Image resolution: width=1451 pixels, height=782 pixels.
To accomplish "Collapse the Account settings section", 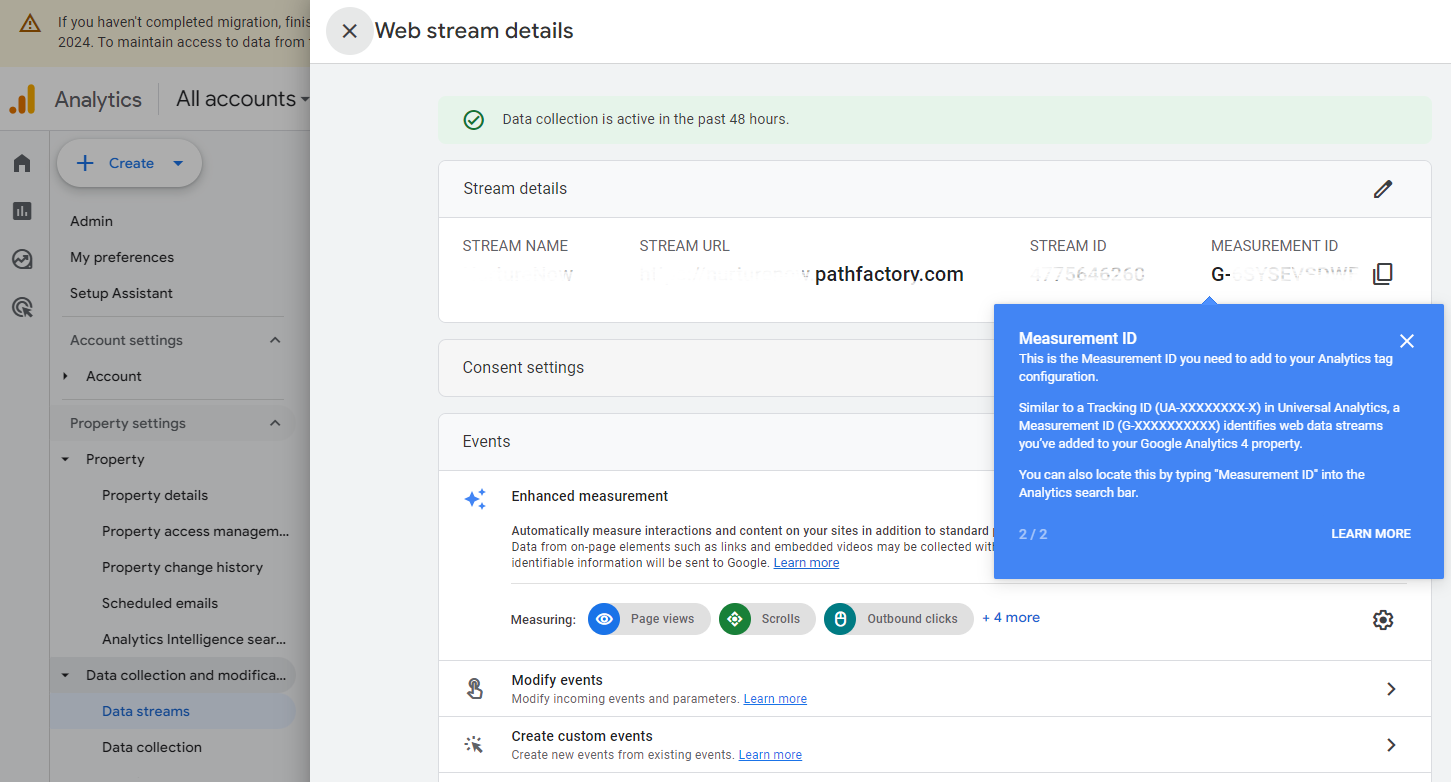I will (275, 341).
